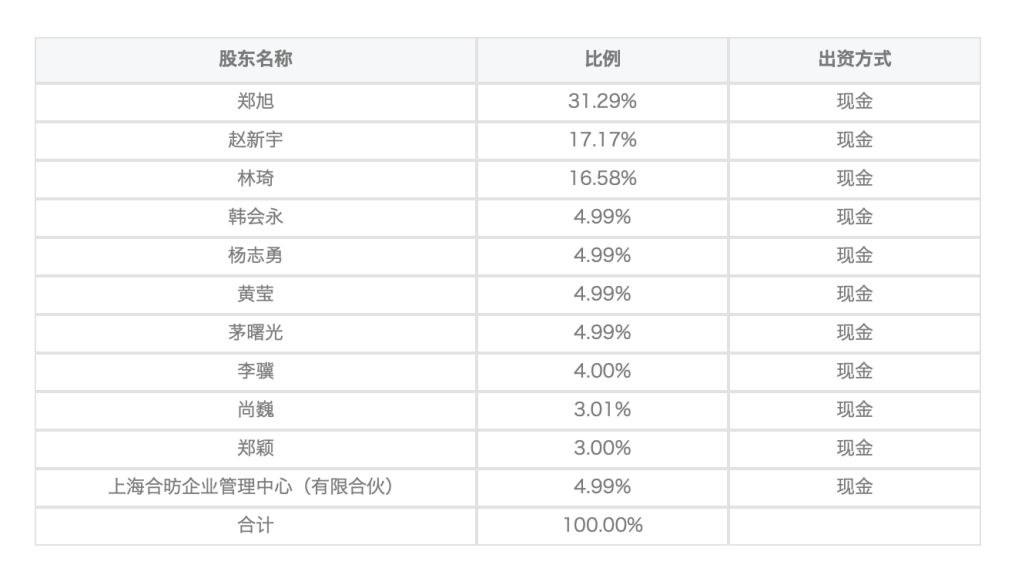Select the 李骥 shareholder cell
Image resolution: width=1015 pixels, height=575 pixels.
[x=255, y=371]
